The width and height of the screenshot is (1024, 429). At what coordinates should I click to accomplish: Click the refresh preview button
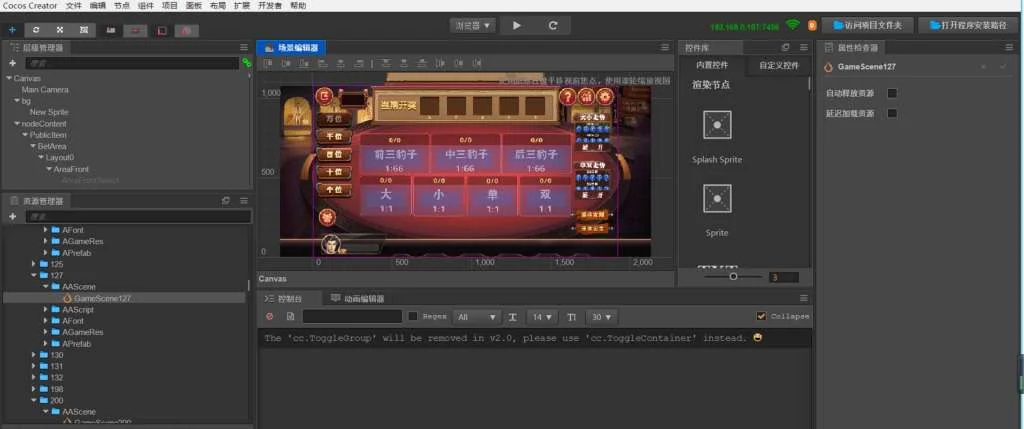click(x=552, y=25)
